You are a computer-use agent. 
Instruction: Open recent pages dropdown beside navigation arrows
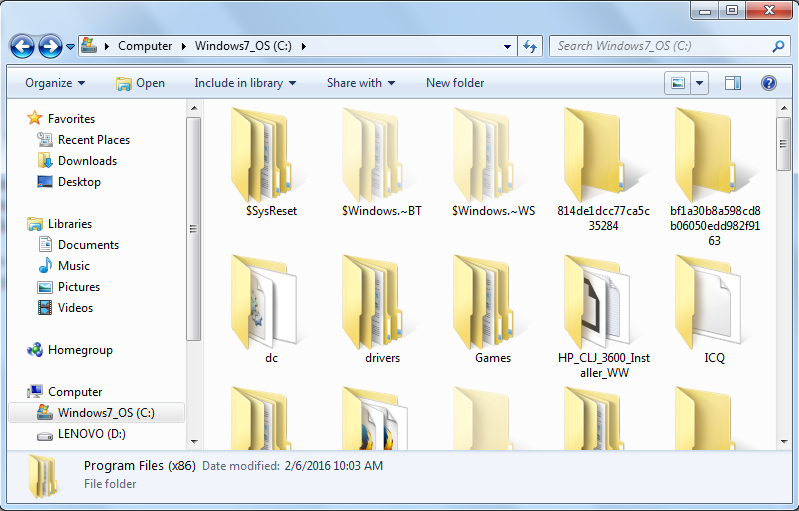click(x=70, y=47)
